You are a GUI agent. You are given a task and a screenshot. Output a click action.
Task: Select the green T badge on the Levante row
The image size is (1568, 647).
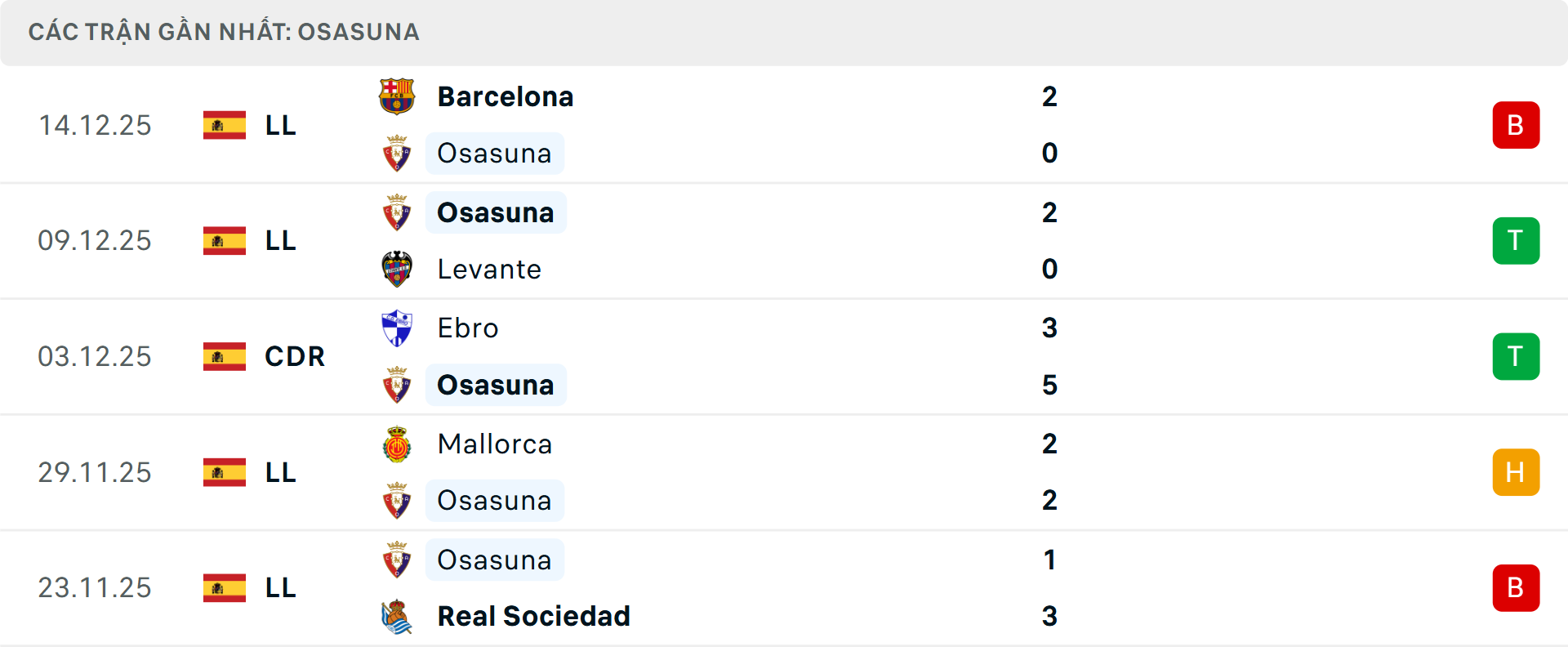[1517, 240]
